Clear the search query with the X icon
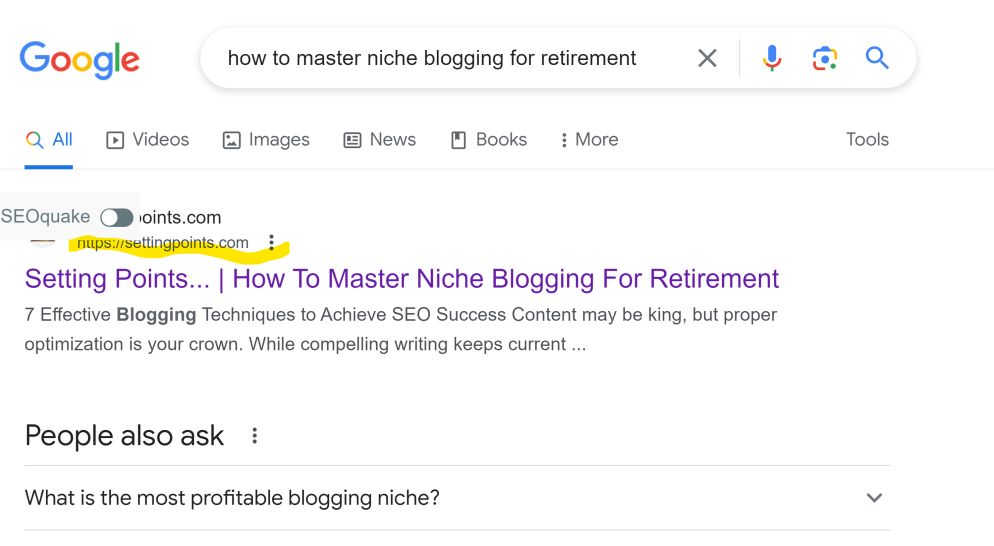Viewport: 994px width, 546px height. pos(707,59)
